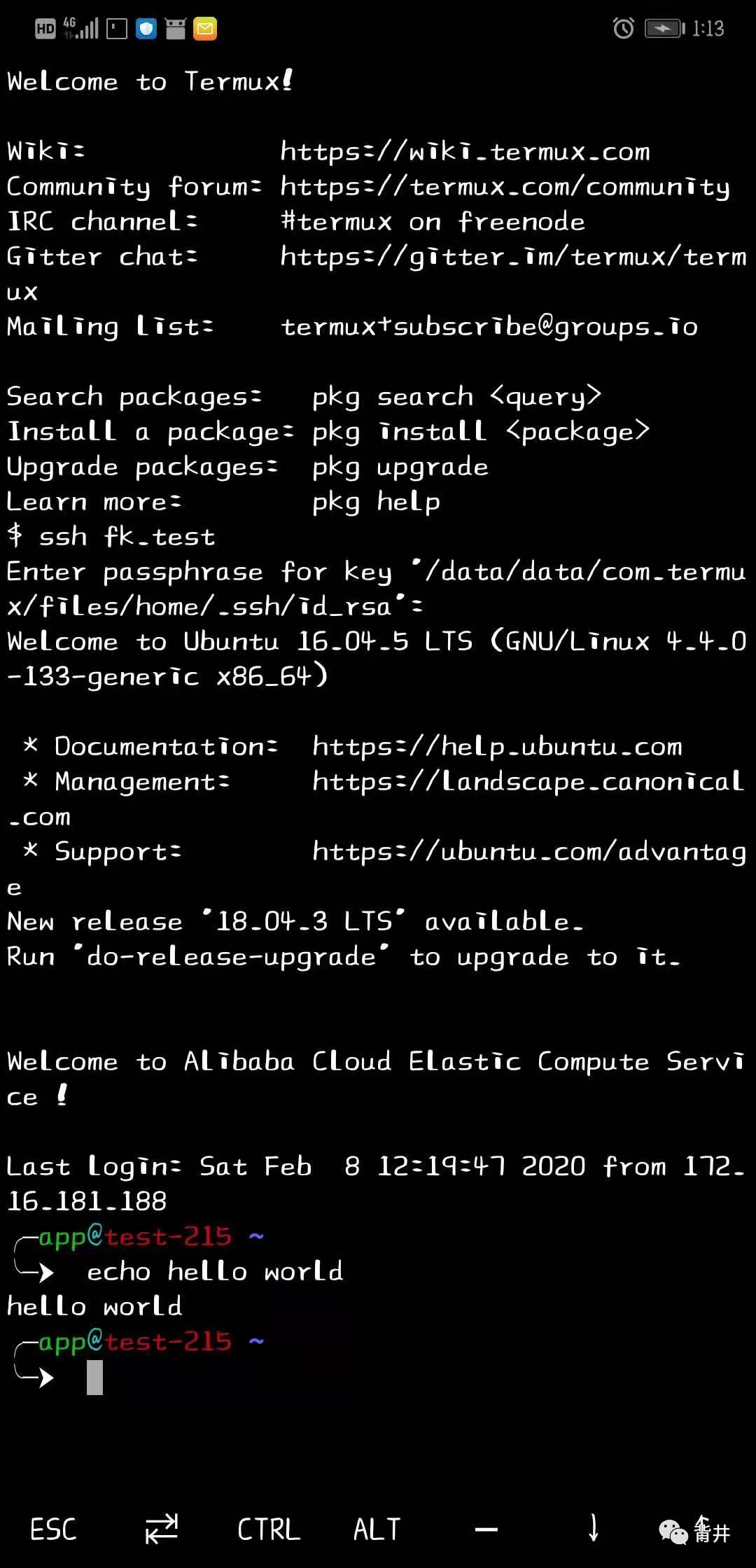Tap the 1:13 clock in status bar
756x1568 pixels.
pos(708,29)
